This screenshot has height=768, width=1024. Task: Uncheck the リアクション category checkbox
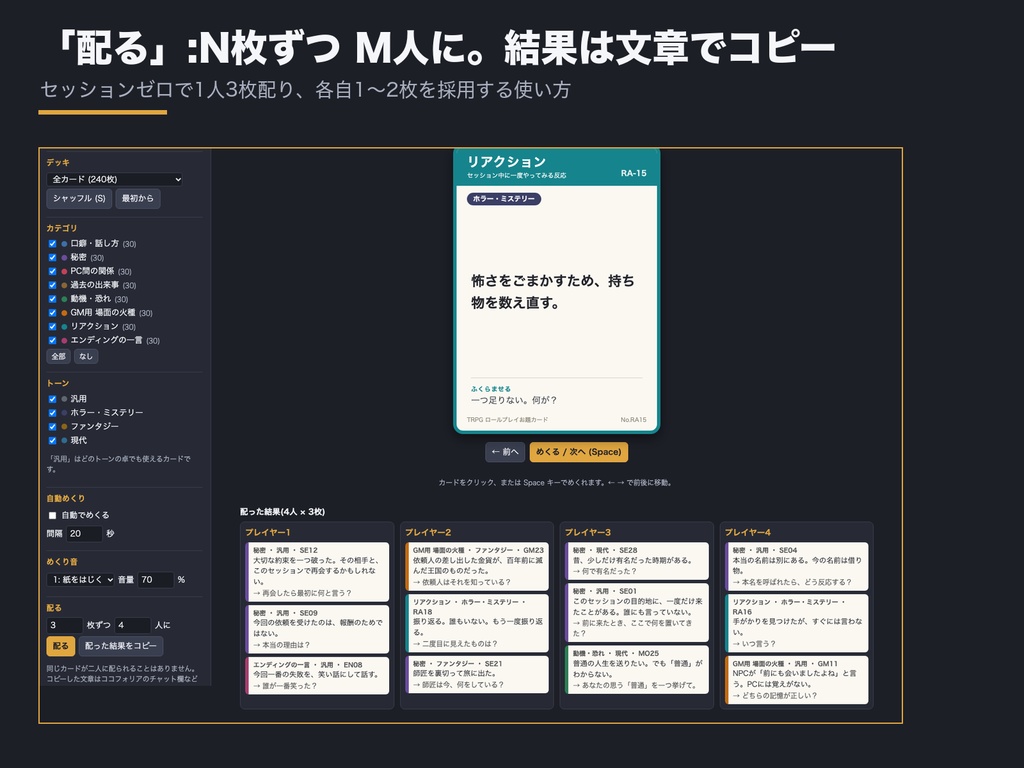52,327
